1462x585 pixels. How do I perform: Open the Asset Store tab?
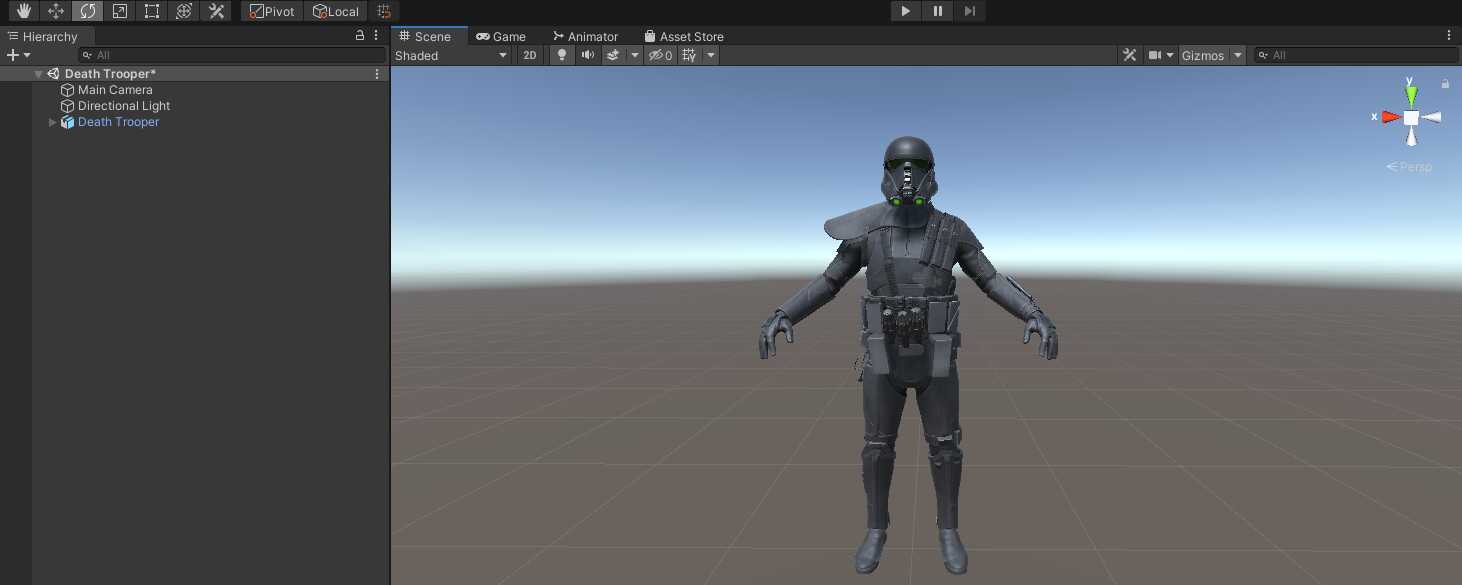pyautogui.click(x=684, y=36)
